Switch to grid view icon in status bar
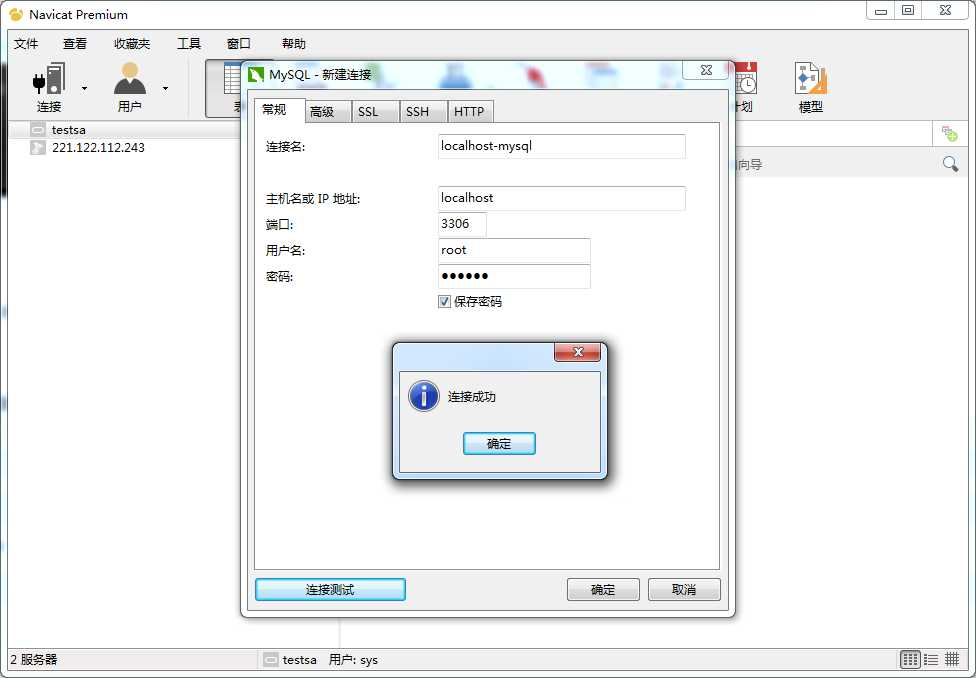This screenshot has height=678, width=976. click(910, 659)
